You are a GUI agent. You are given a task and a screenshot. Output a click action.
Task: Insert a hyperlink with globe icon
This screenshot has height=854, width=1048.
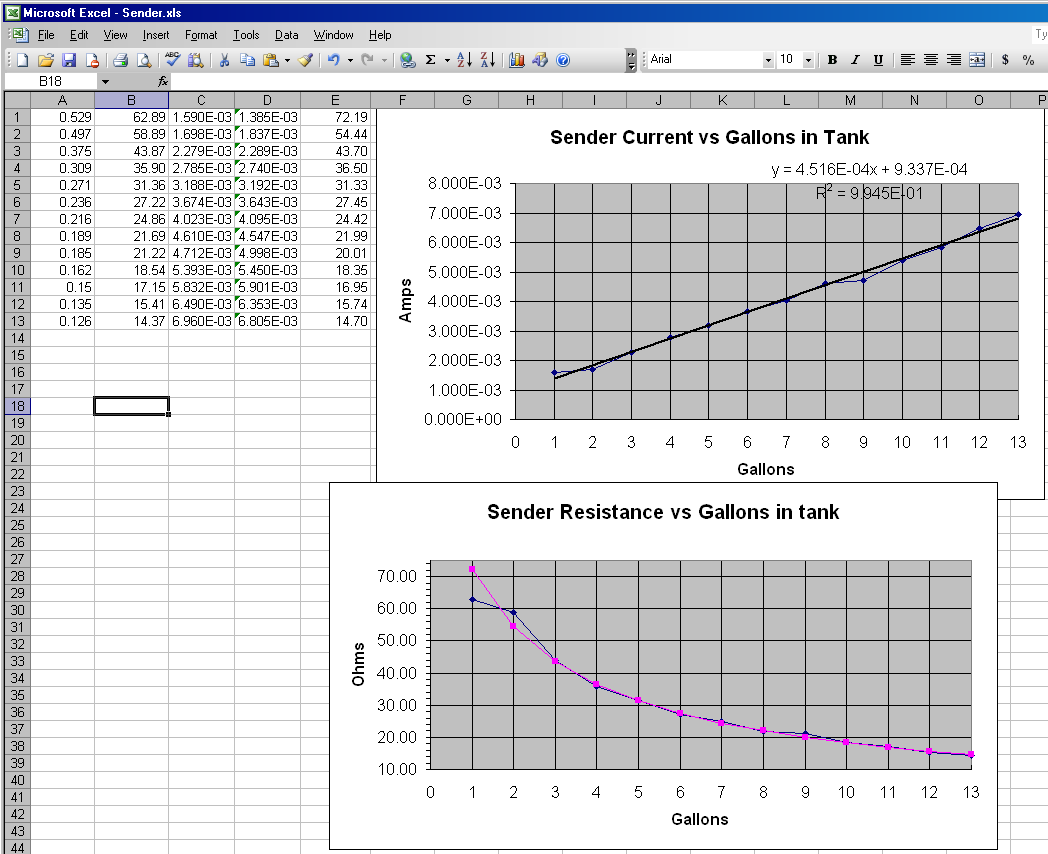click(x=407, y=60)
